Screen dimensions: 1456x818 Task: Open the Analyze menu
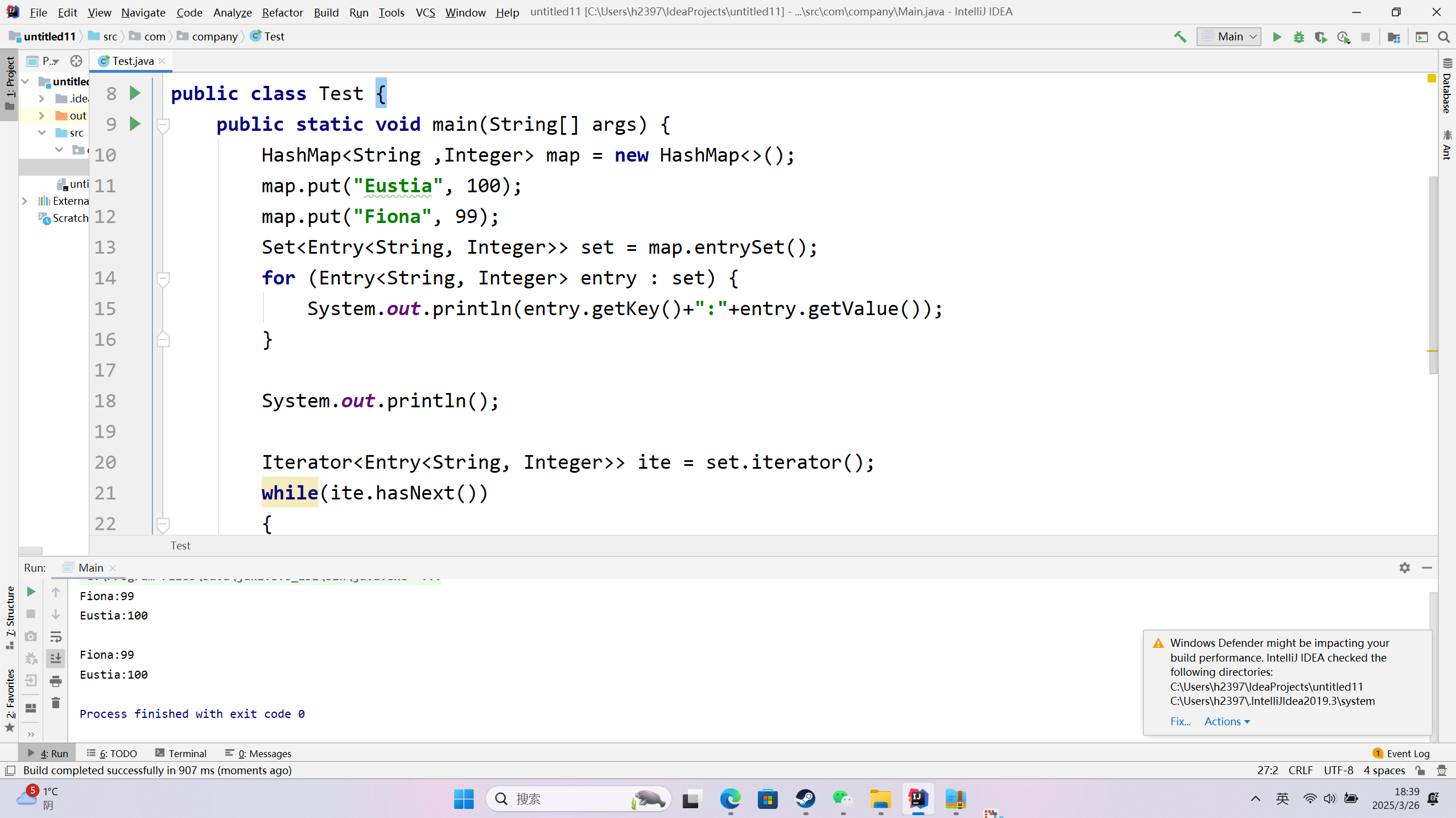point(232,12)
